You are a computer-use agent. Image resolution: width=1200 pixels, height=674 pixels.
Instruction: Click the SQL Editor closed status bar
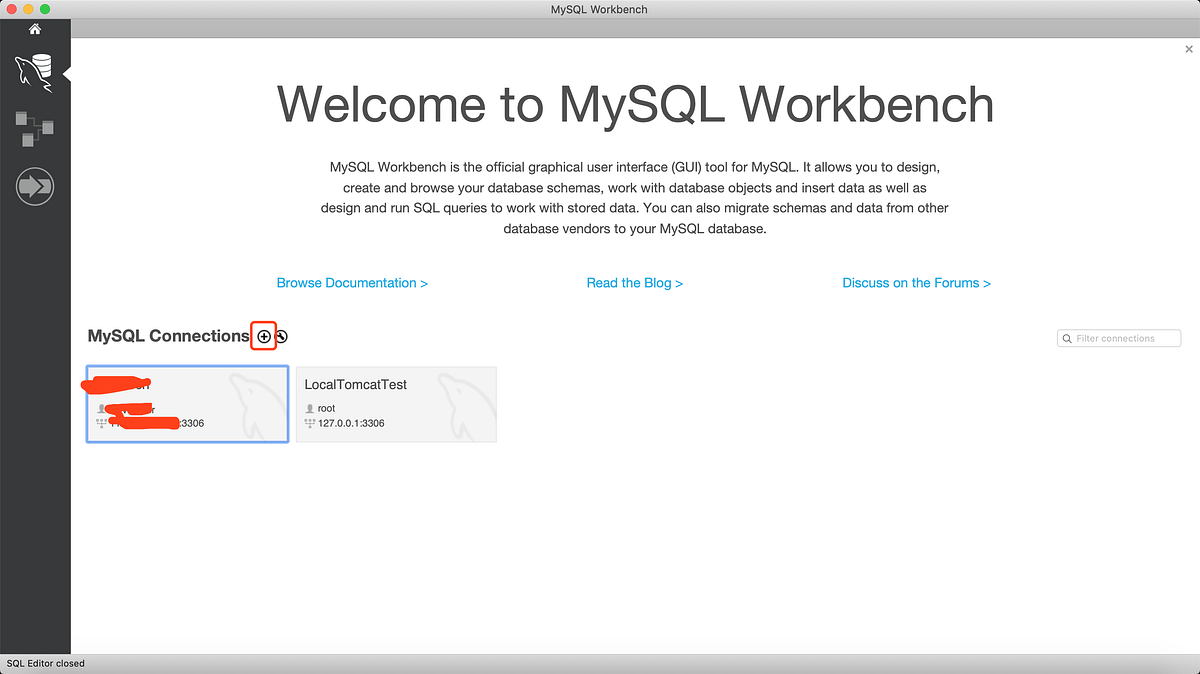(x=45, y=663)
